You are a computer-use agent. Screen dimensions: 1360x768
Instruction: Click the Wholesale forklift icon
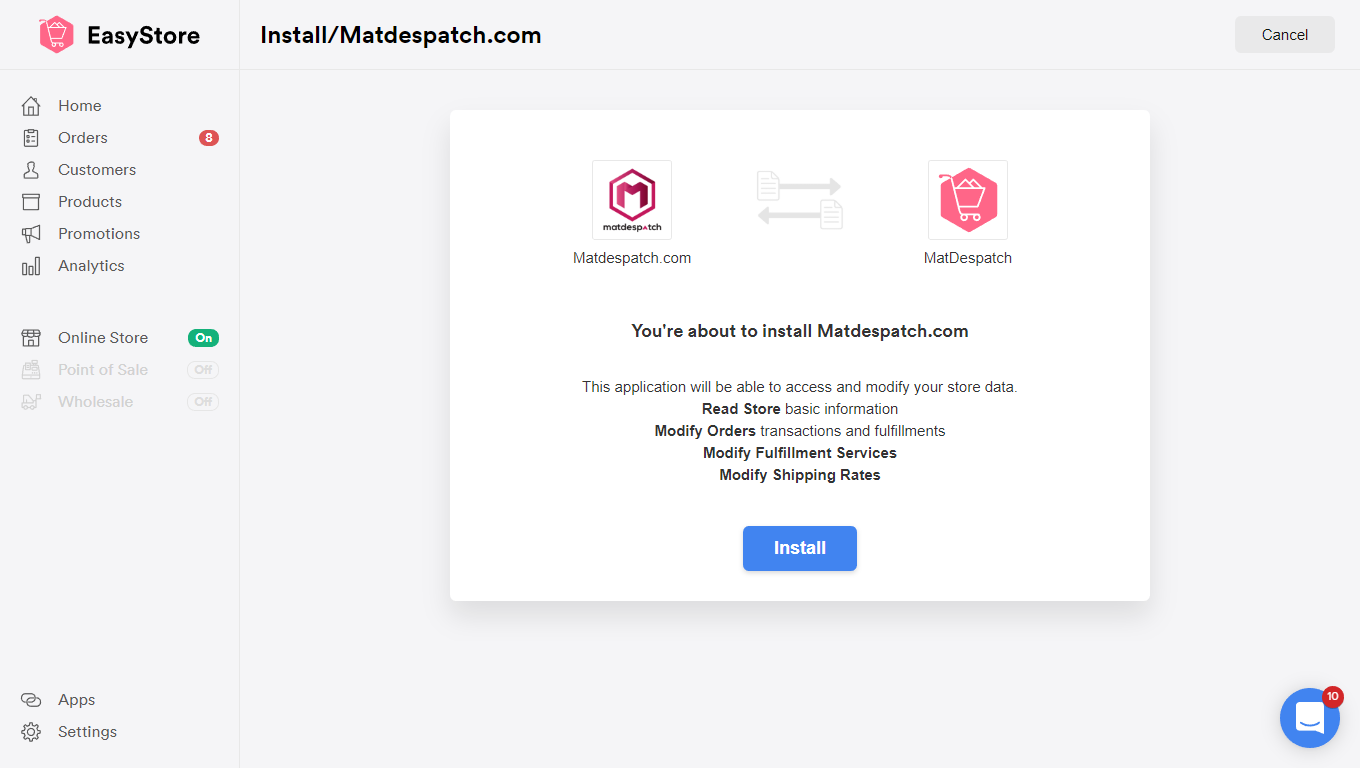[31, 402]
